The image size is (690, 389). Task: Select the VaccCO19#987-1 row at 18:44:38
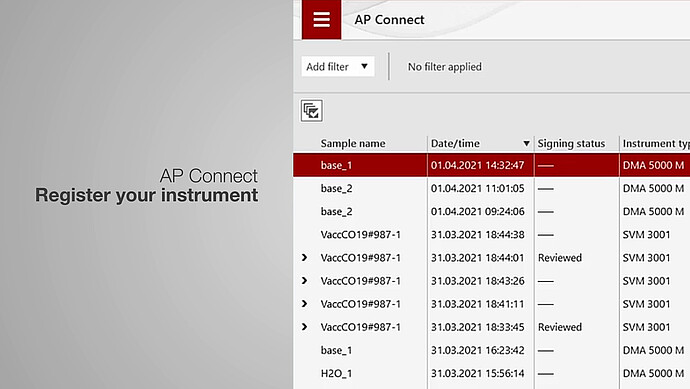tap(492, 235)
